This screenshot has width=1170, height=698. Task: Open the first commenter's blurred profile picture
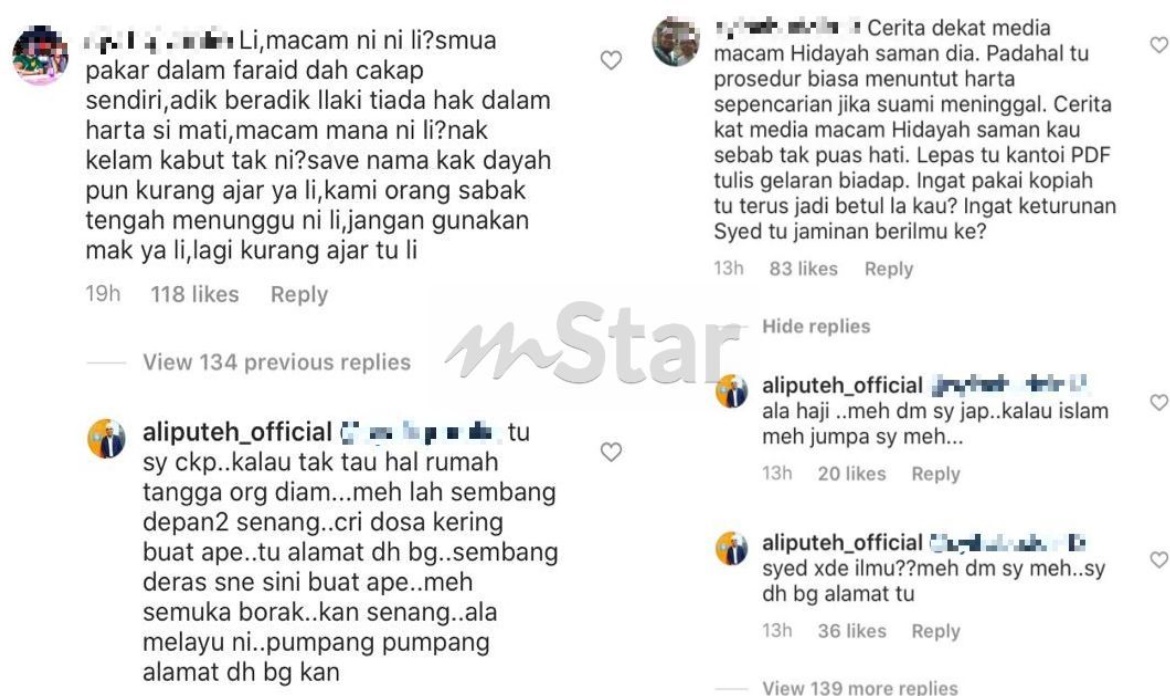pos(40,54)
